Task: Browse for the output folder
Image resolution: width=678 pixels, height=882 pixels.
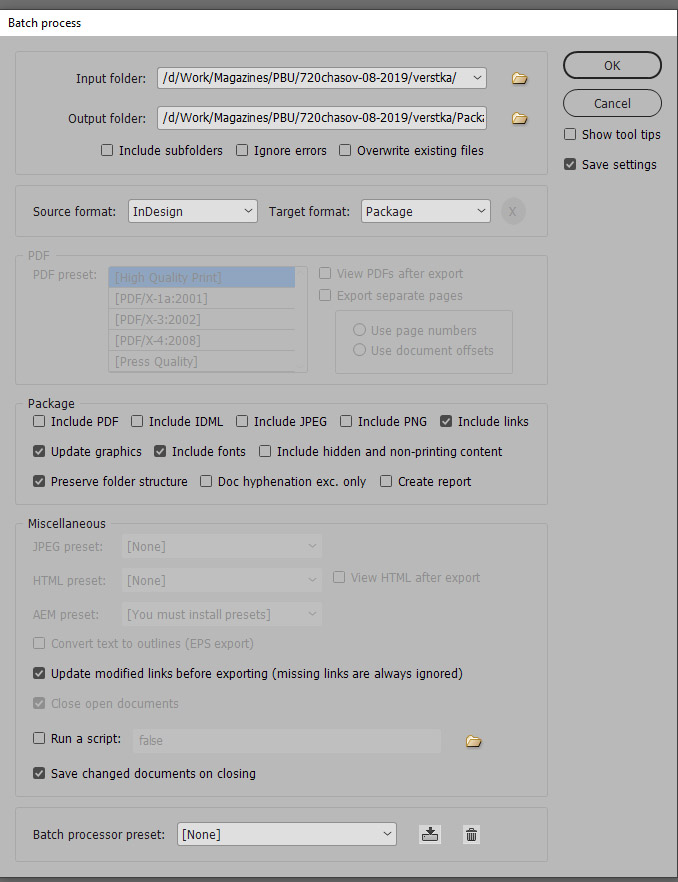Action: [519, 119]
